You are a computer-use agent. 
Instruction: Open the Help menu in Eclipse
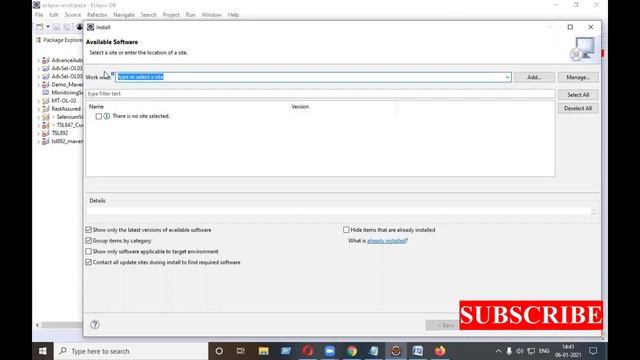(x=233, y=15)
